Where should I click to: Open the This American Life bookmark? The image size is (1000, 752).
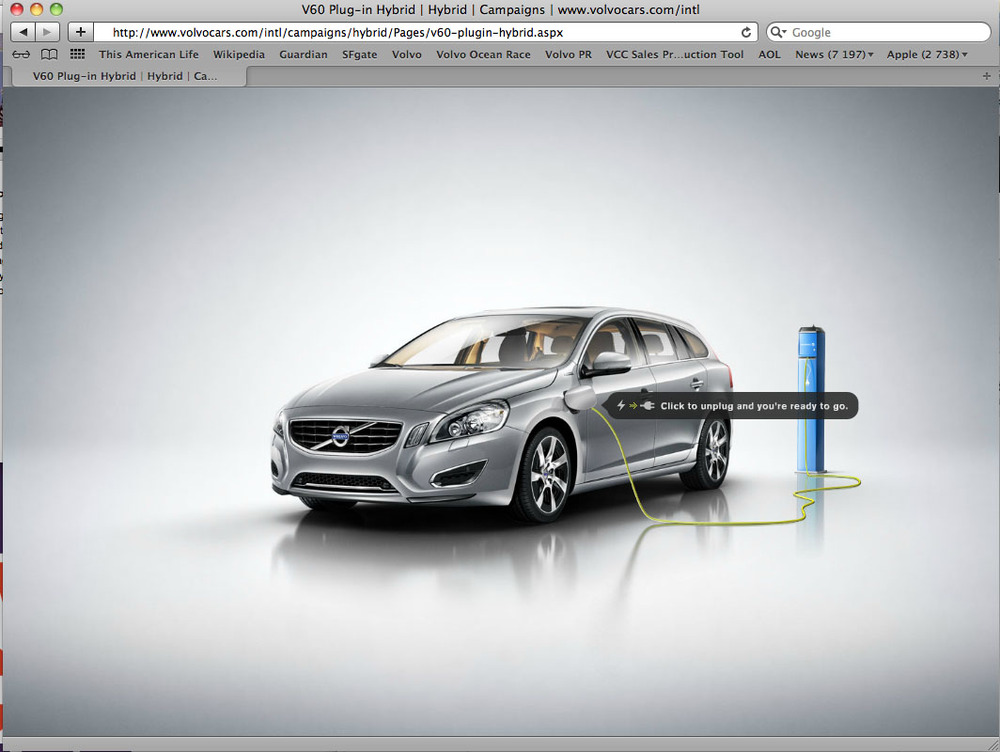point(148,54)
